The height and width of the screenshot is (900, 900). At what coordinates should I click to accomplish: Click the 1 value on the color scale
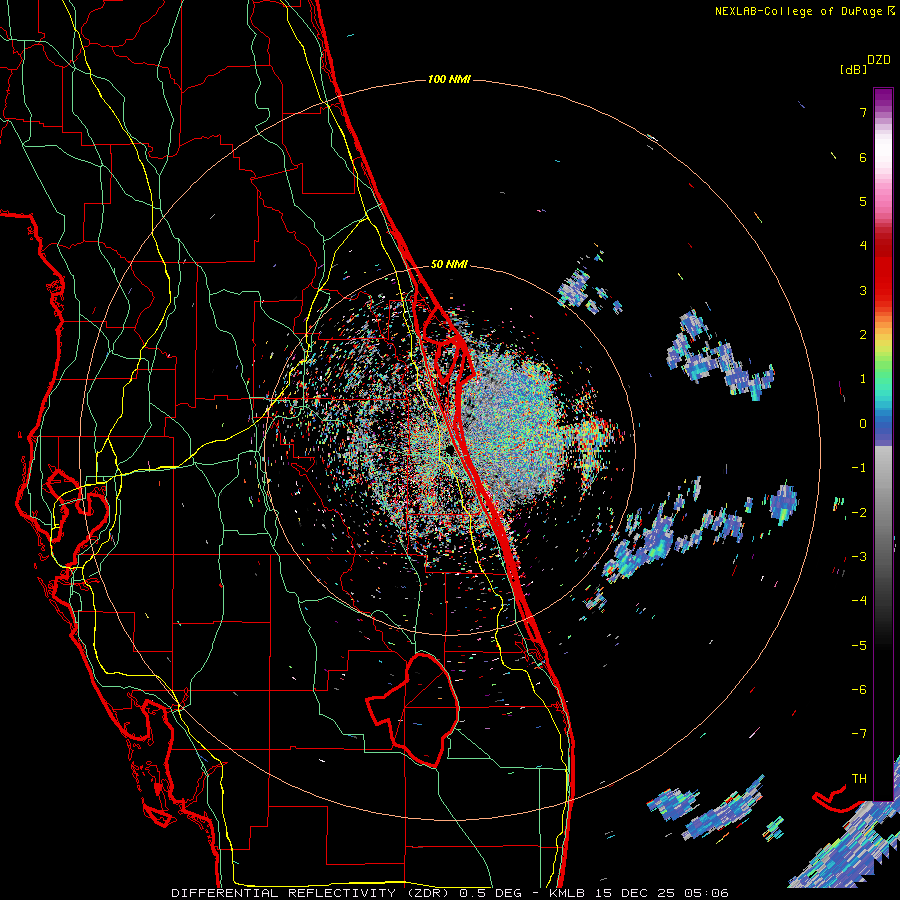863,379
